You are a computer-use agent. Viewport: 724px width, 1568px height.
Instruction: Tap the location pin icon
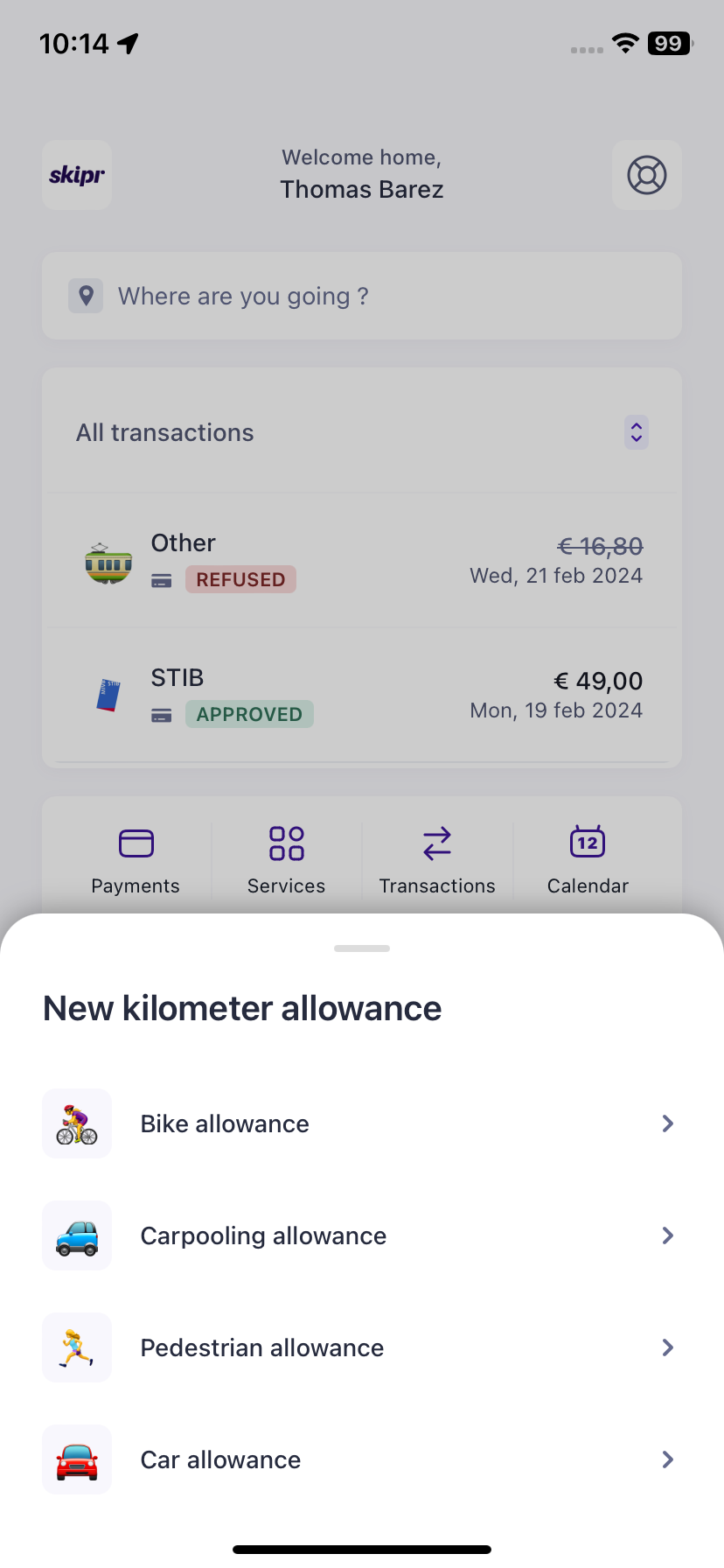tap(86, 296)
